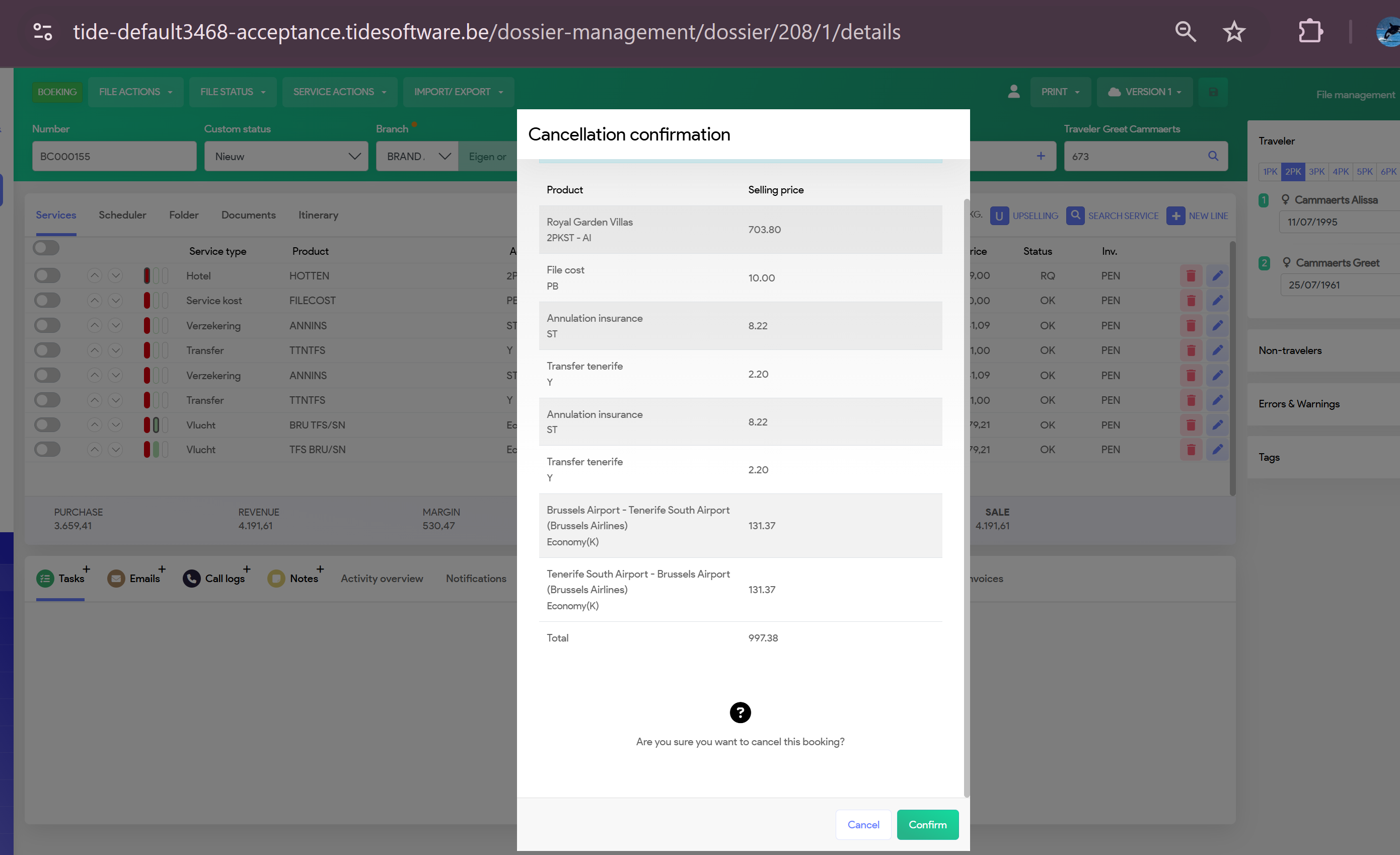This screenshot has height=855, width=1400.
Task: Click the New Line plus icon
Action: [1175, 216]
